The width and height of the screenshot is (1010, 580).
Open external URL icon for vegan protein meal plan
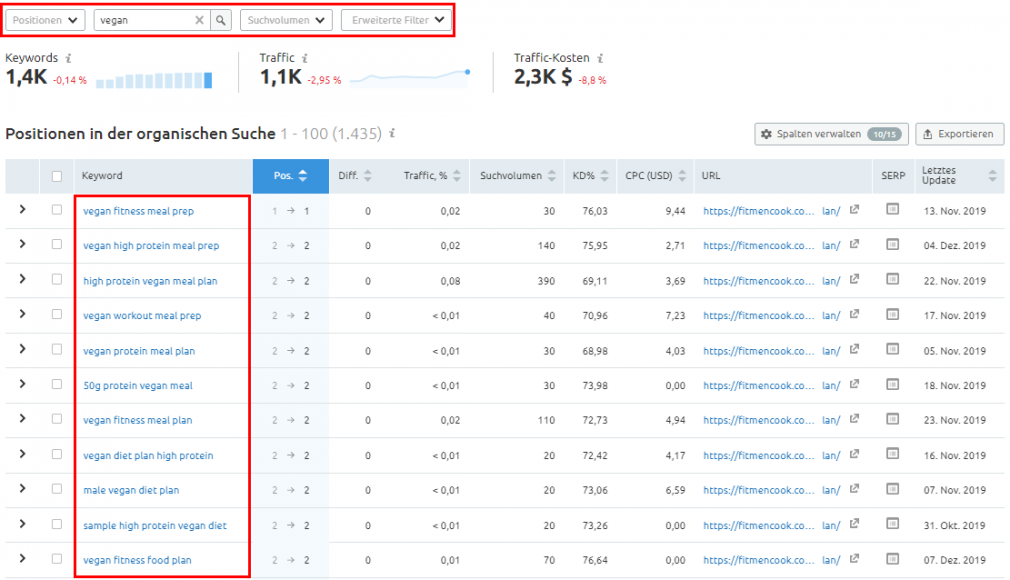[x=854, y=349]
